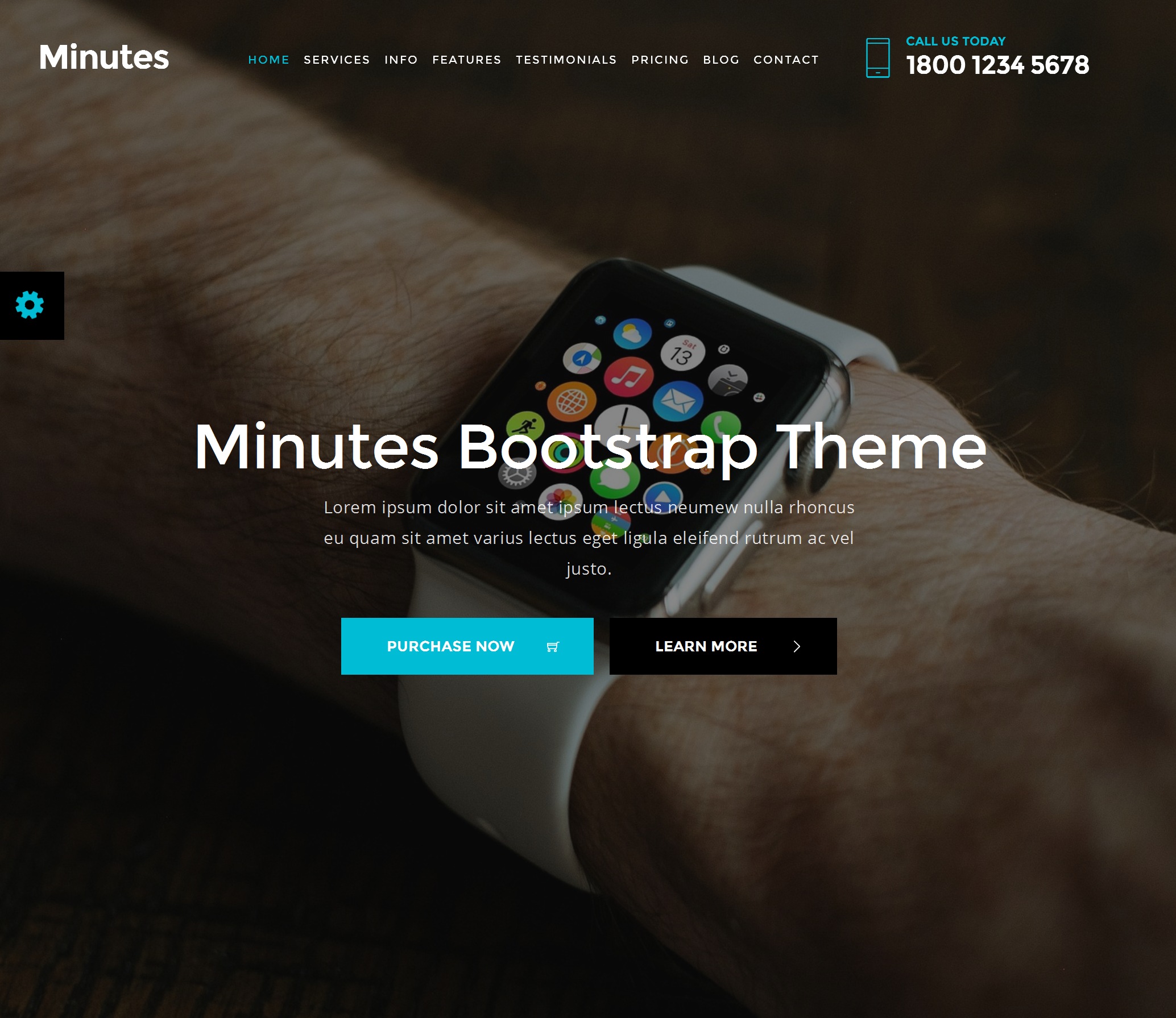Expand the INFO navigation dropdown
Screen dimensions: 1176x1018
[401, 59]
